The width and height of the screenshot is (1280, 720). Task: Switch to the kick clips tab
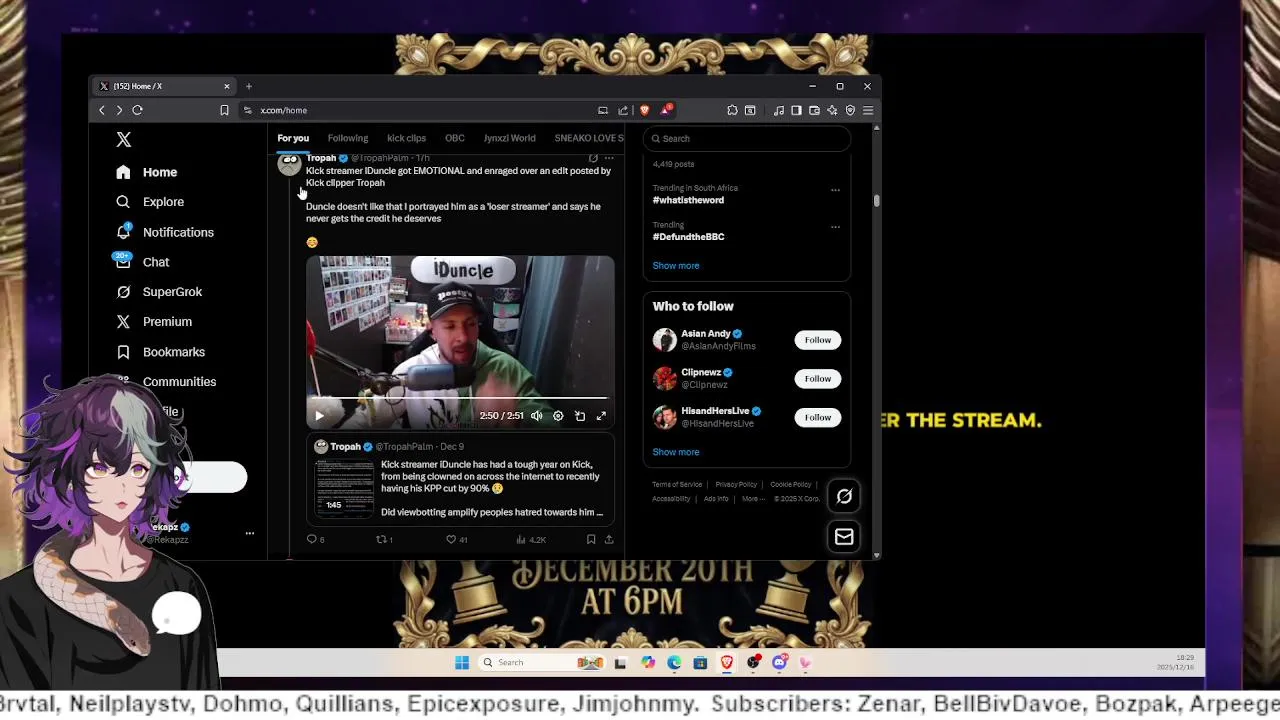(406, 138)
